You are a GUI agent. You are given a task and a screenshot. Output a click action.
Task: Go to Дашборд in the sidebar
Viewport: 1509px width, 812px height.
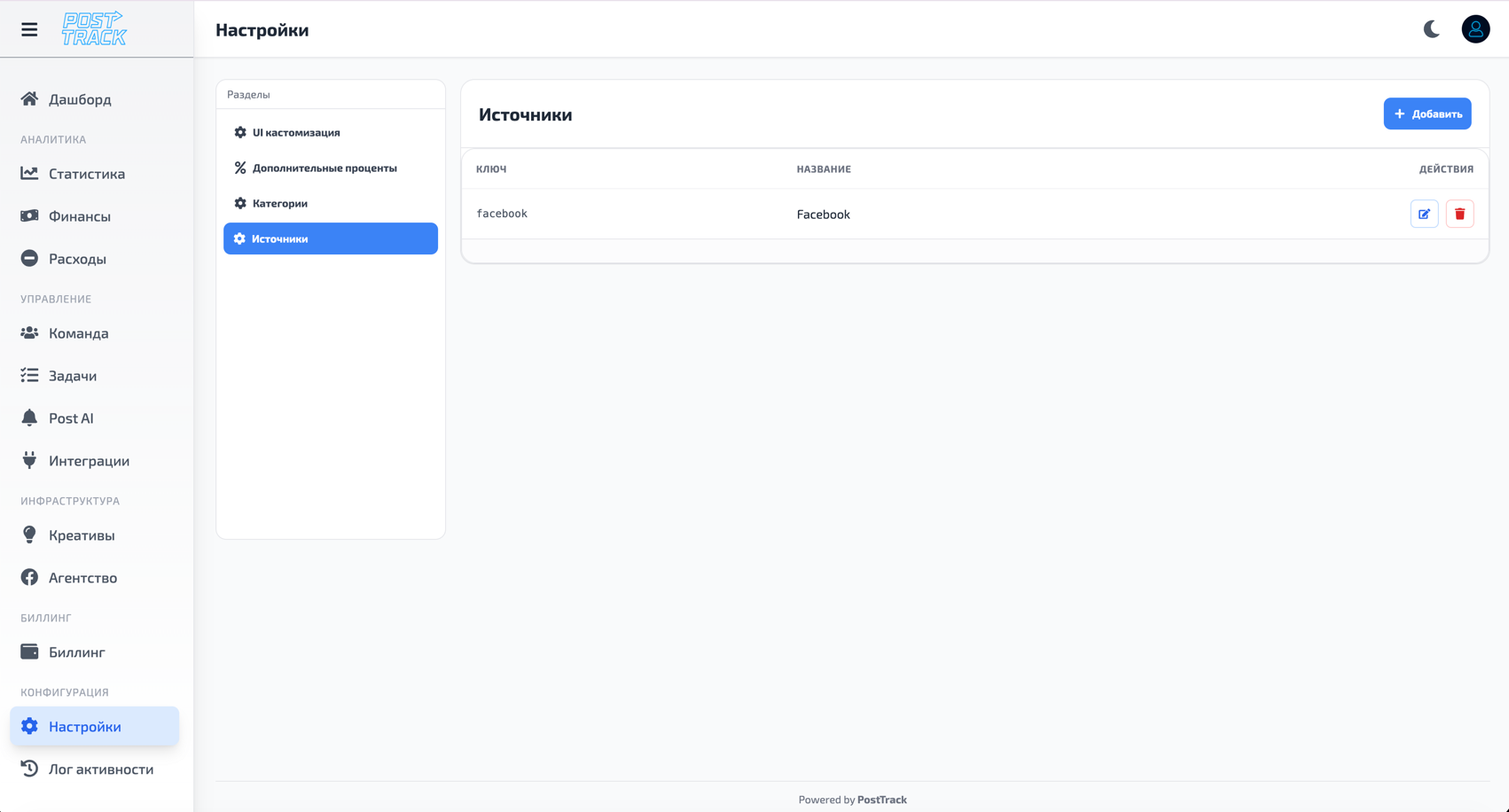[x=80, y=99]
